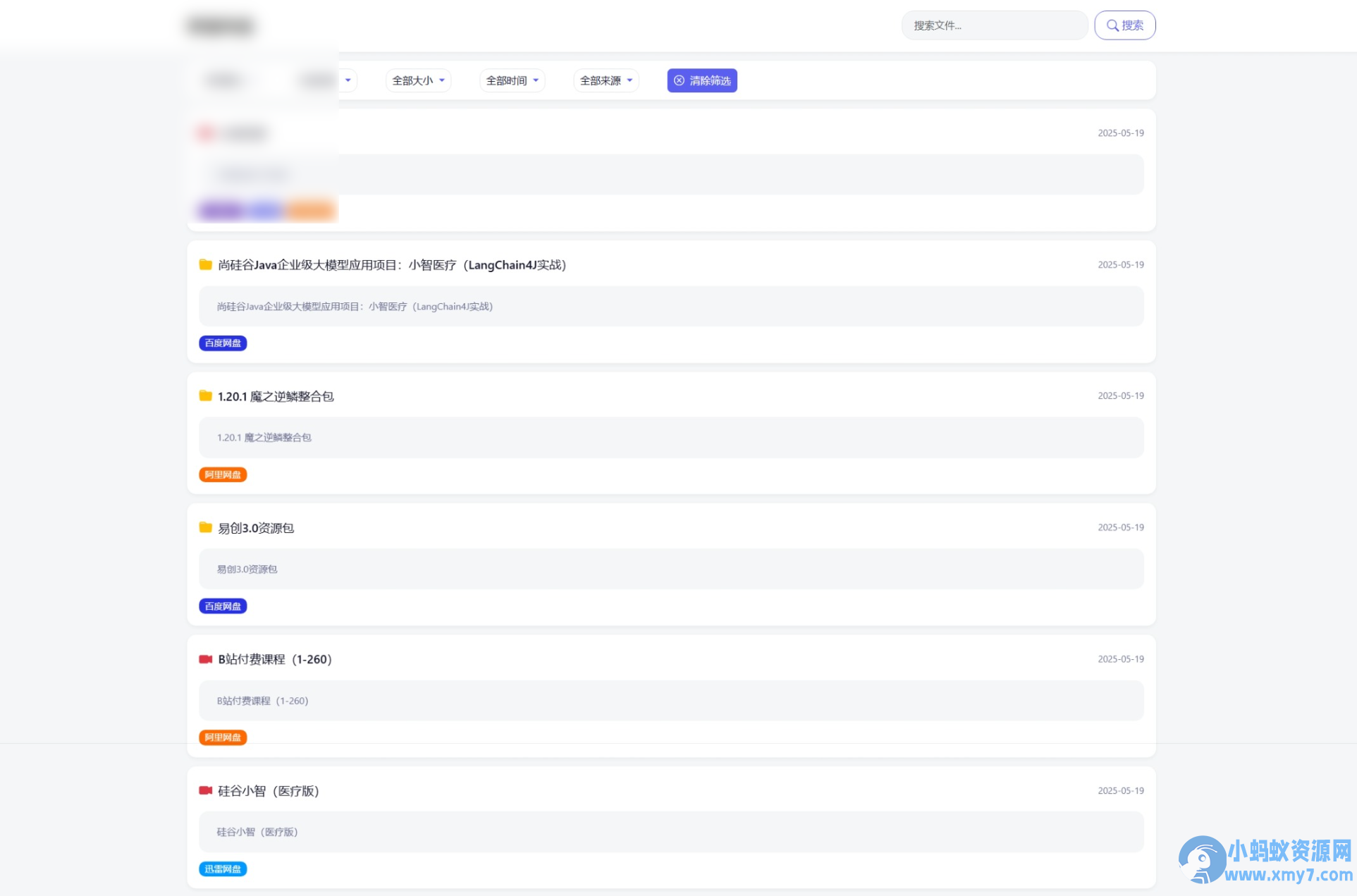Expand the 全部来源 filter dropdown
Viewport: 1357px width, 896px height.
coord(605,80)
